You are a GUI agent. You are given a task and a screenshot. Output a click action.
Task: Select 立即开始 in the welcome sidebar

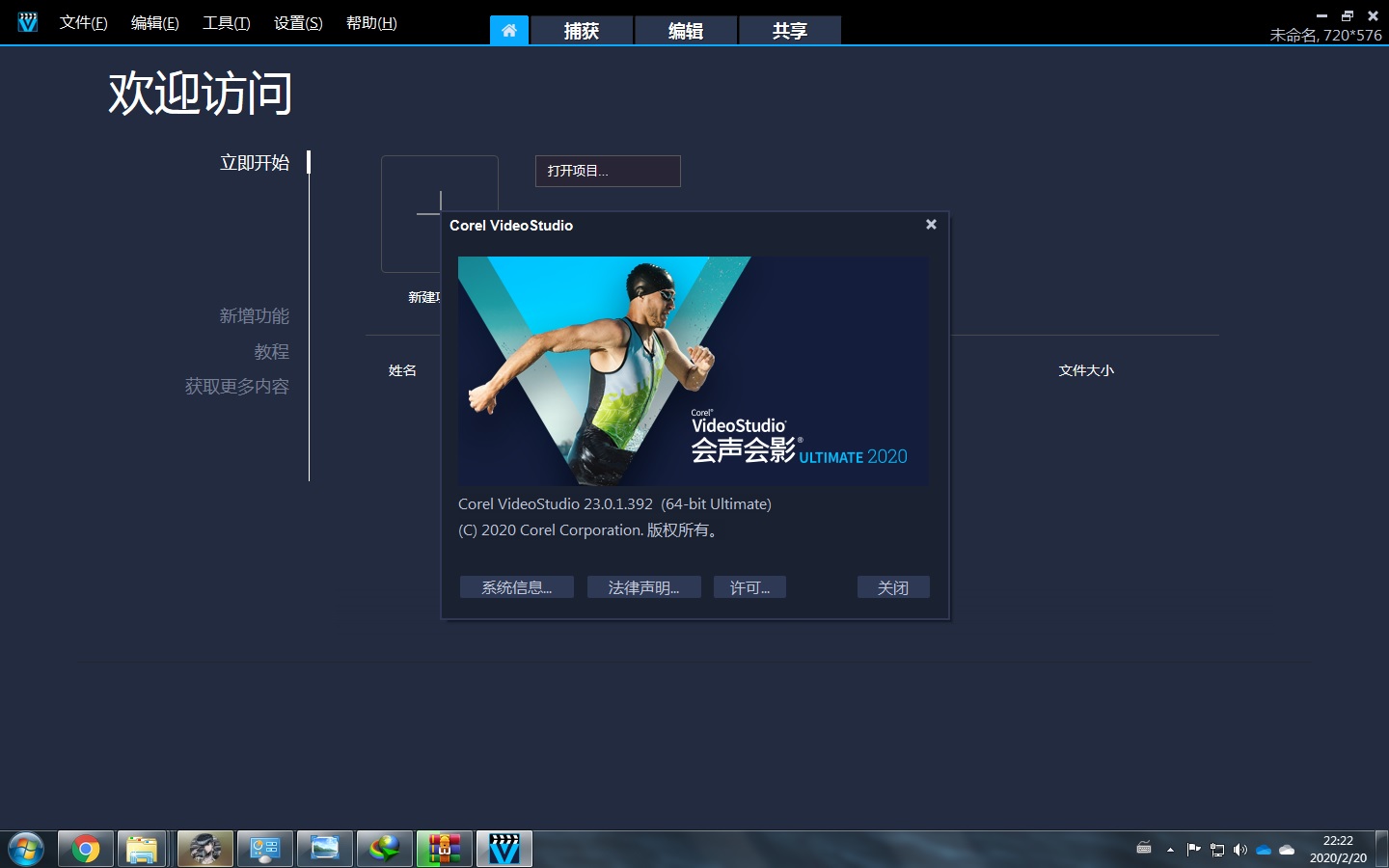click(255, 162)
